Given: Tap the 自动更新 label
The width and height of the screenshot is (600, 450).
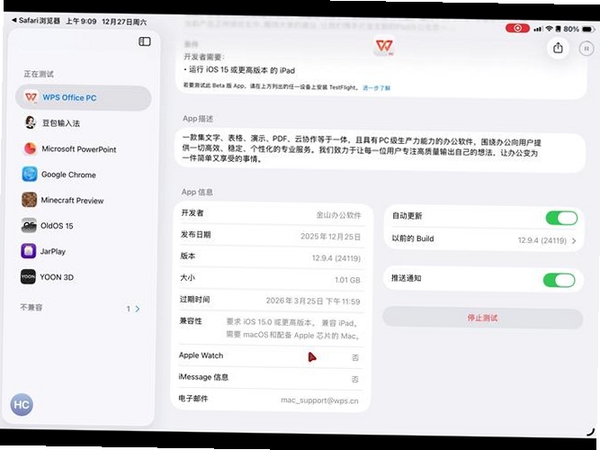Looking at the screenshot, I should pyautogui.click(x=407, y=216).
